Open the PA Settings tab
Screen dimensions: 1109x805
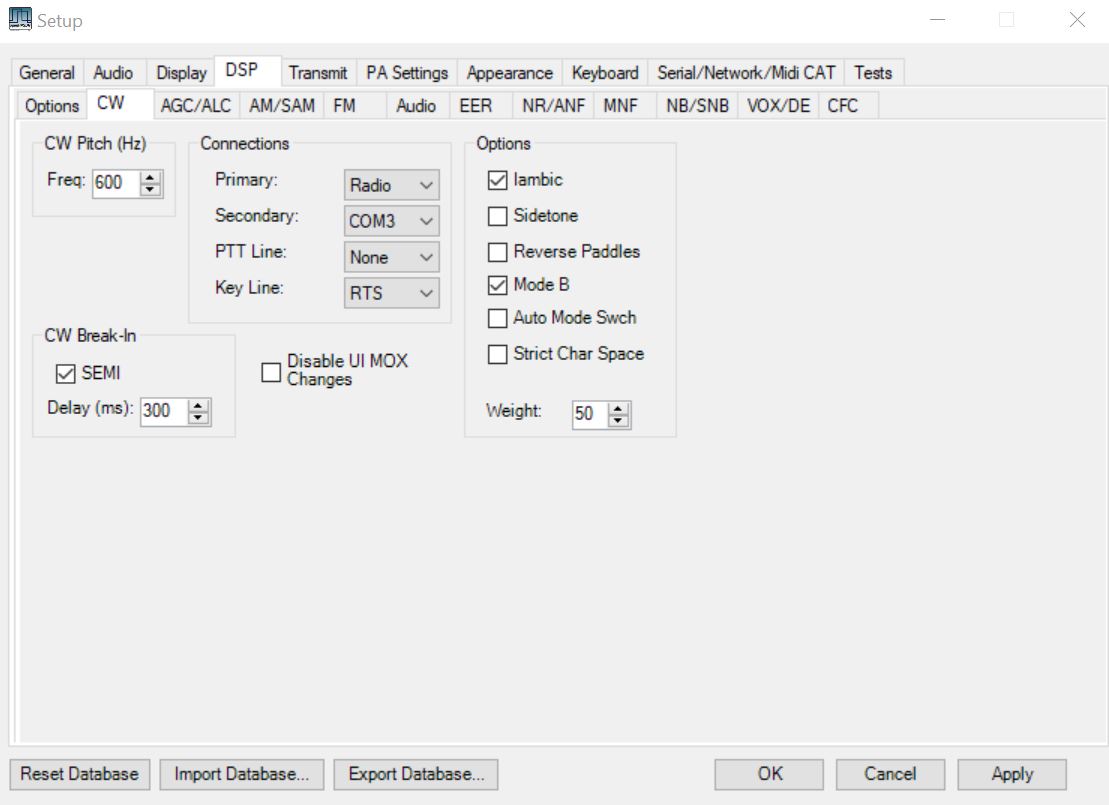(x=407, y=73)
